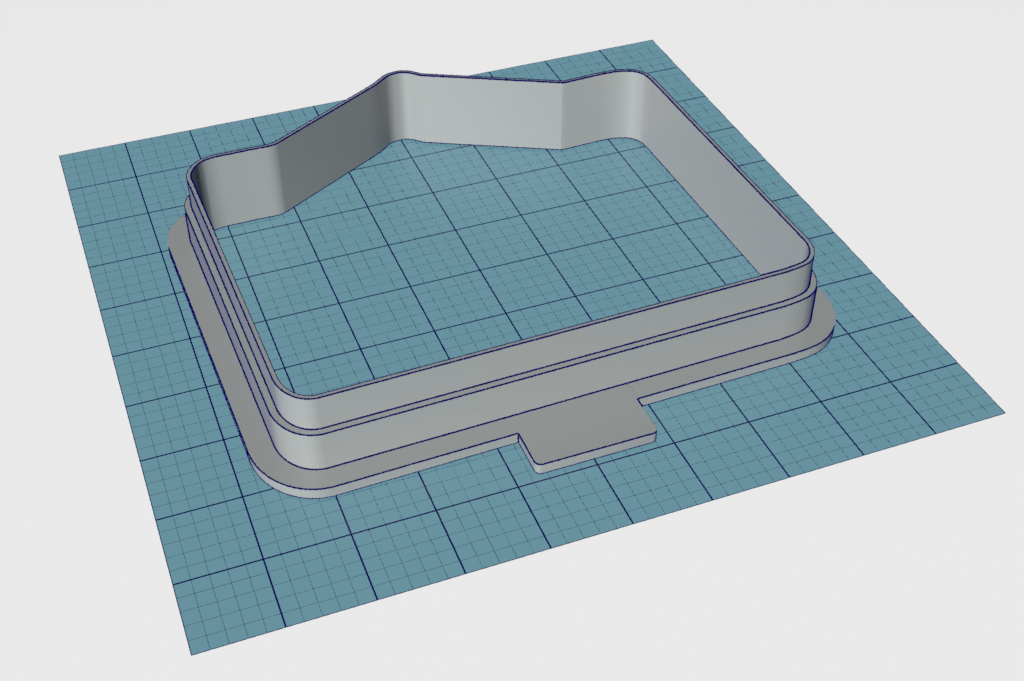Viewport: 1024px width, 681px height.
Task: Click the leftmost corner of the blue grid plane
Action: (x=62, y=157)
